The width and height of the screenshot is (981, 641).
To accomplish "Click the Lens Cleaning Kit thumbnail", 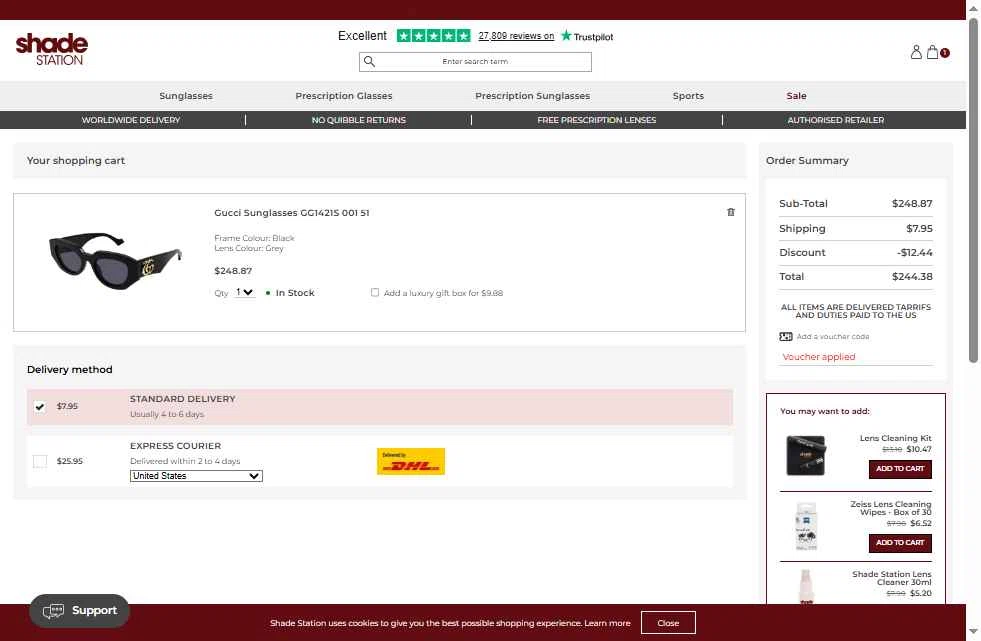I will click(x=805, y=455).
